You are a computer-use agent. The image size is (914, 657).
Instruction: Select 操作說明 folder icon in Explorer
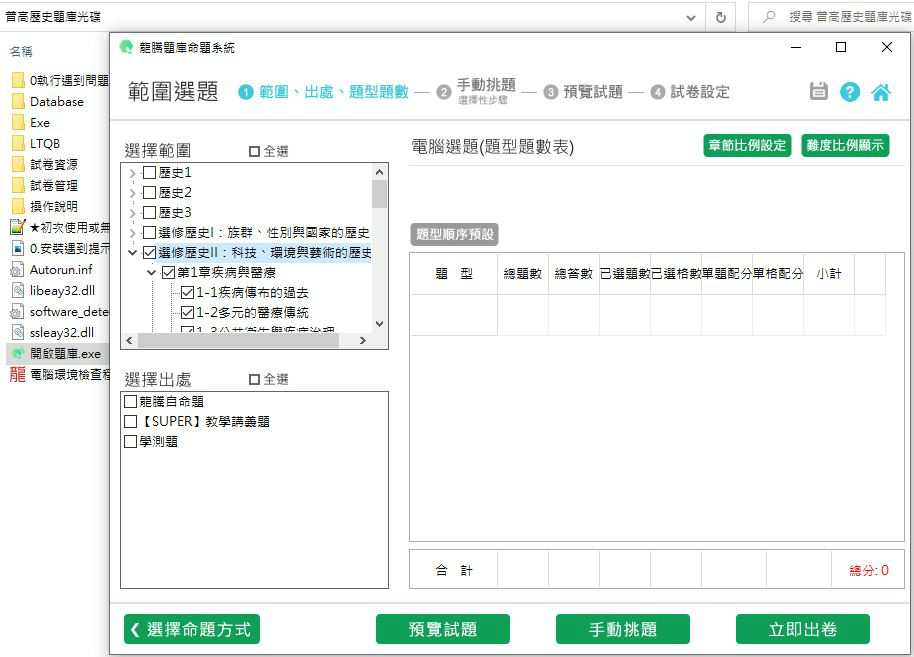click(x=18, y=206)
